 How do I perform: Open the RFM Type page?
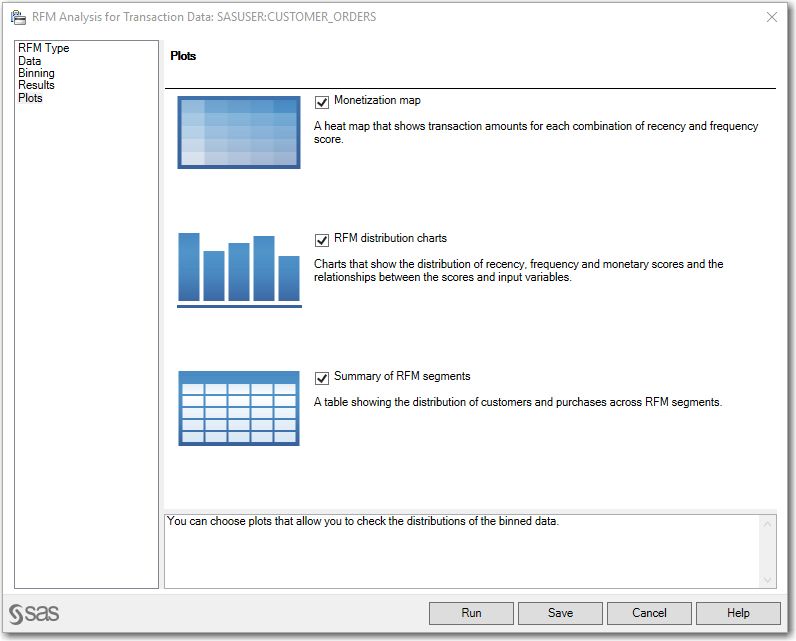tap(44, 48)
